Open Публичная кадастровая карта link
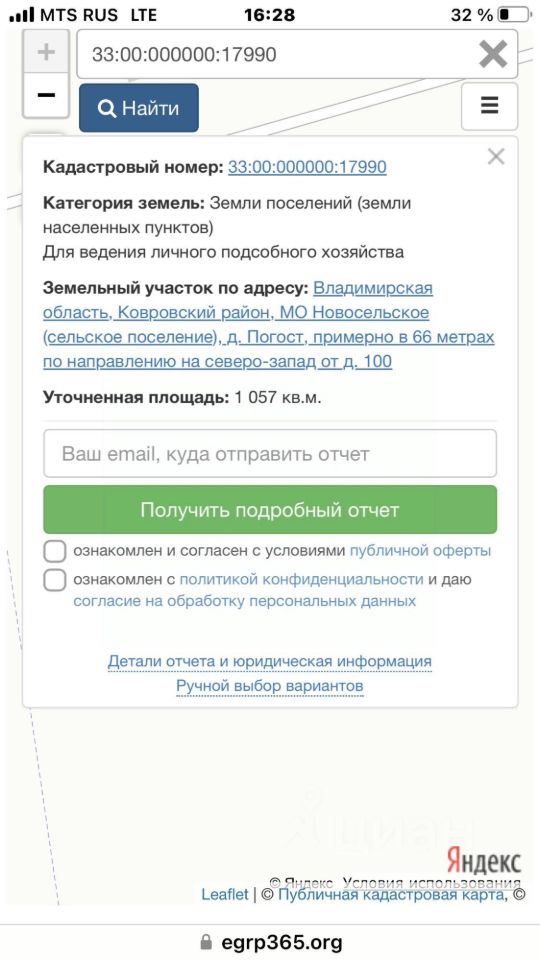 pos(392,894)
